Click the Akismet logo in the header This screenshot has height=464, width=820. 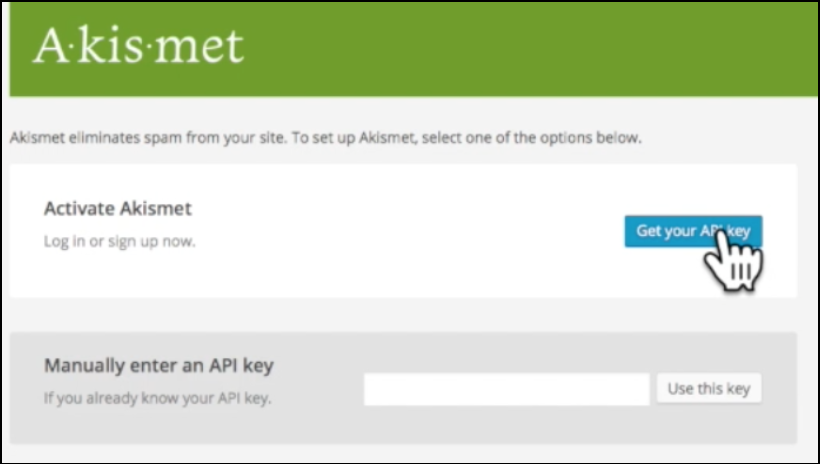click(138, 46)
